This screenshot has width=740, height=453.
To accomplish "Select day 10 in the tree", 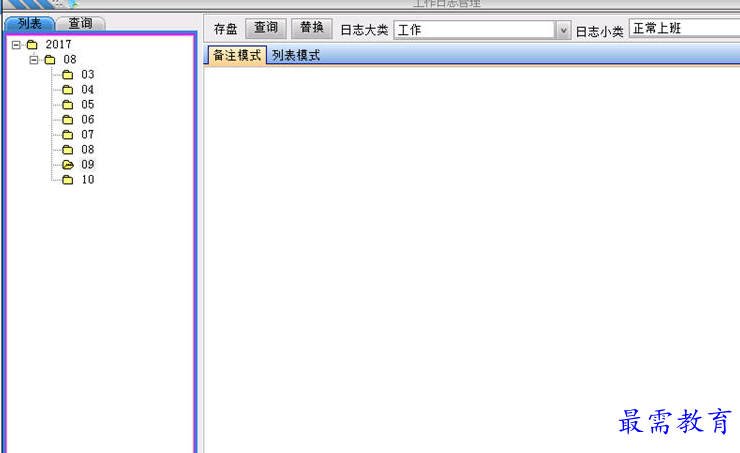I will (x=88, y=180).
